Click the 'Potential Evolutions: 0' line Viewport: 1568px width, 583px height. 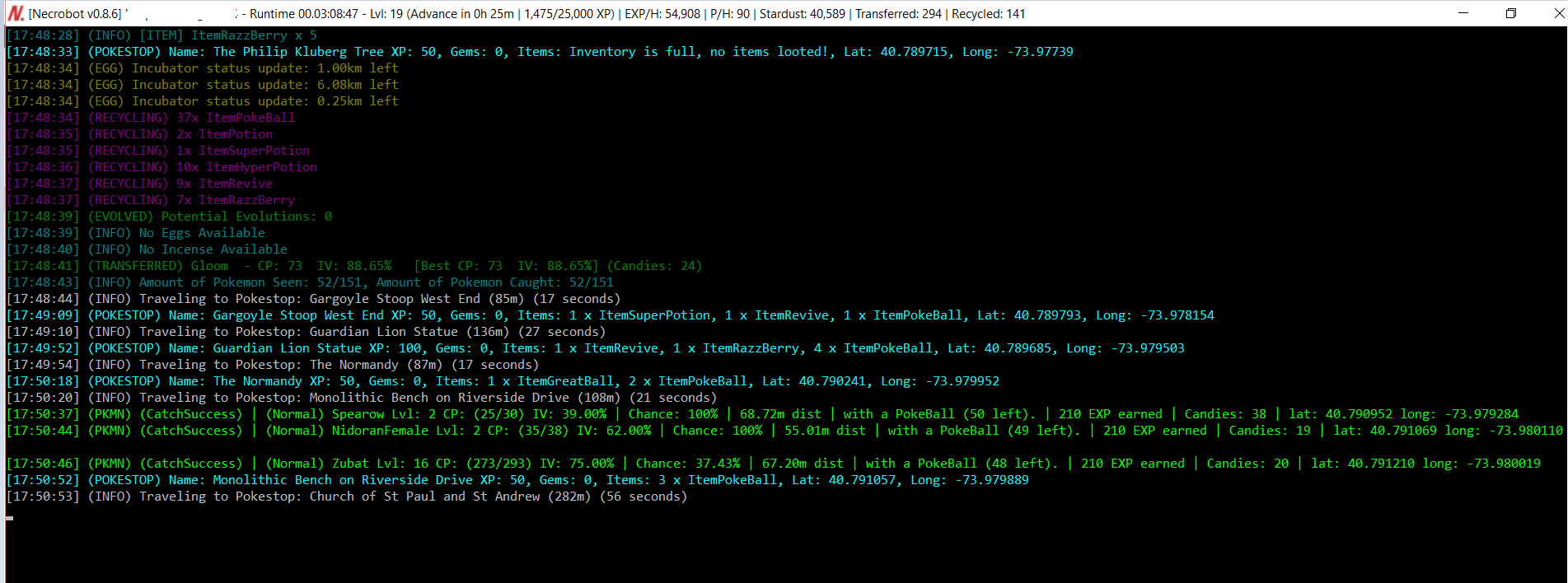[x=169, y=217]
